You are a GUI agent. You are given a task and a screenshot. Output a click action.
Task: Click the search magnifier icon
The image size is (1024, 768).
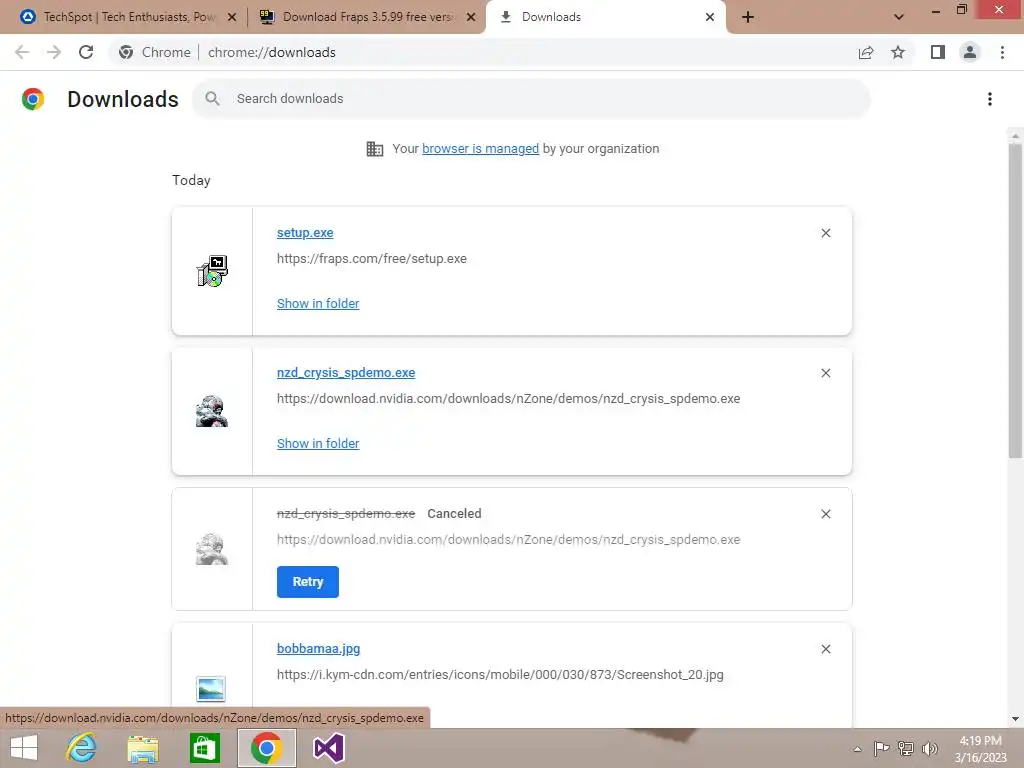[212, 99]
